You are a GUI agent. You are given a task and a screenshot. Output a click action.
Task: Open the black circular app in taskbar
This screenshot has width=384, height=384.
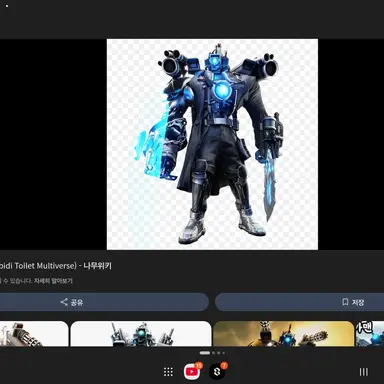point(217,372)
